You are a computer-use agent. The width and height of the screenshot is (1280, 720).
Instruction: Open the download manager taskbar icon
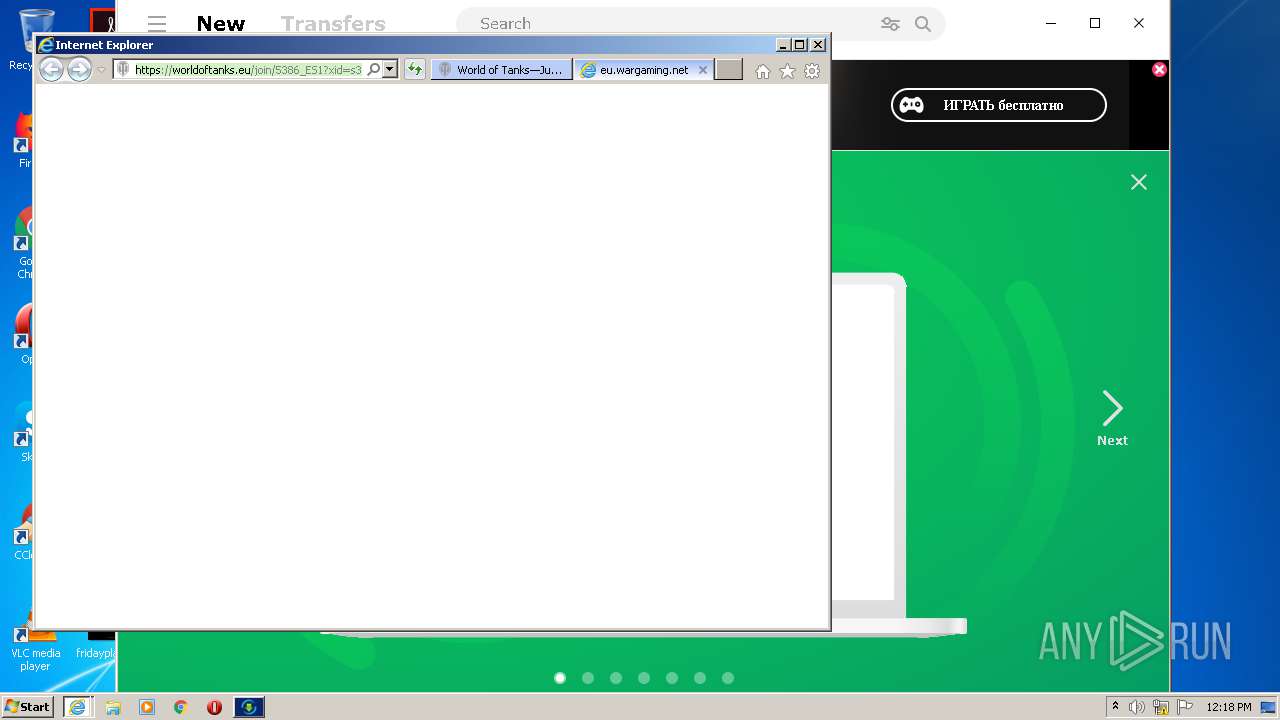point(249,707)
